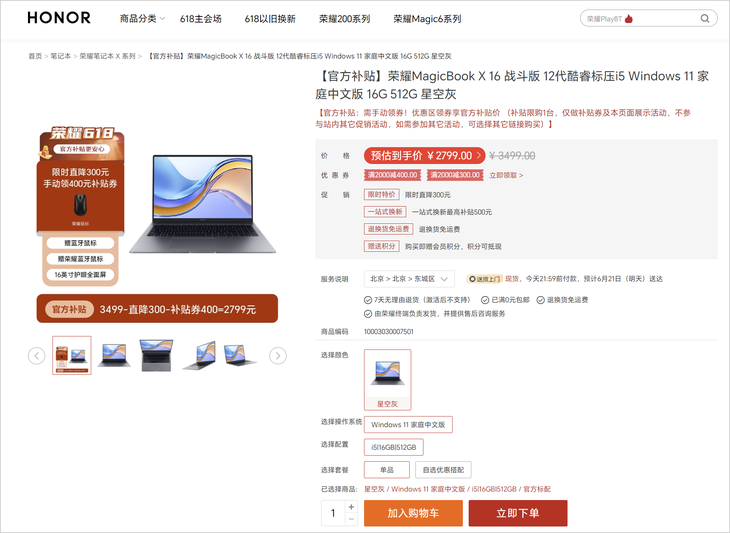Select the 星空灰 color swatch
Viewport: 730px width, 533px height.
(x=387, y=379)
